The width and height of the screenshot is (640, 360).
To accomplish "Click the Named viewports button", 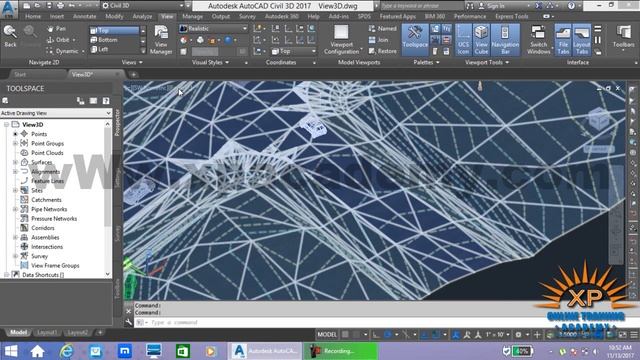I will click(x=382, y=29).
